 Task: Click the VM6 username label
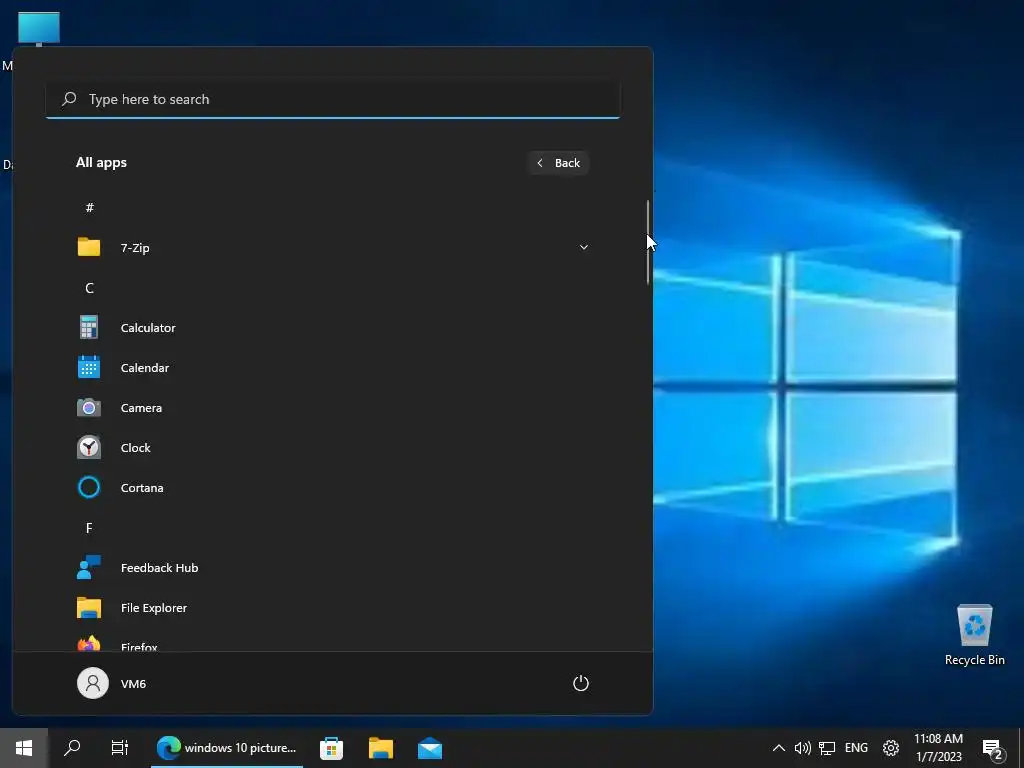133,684
